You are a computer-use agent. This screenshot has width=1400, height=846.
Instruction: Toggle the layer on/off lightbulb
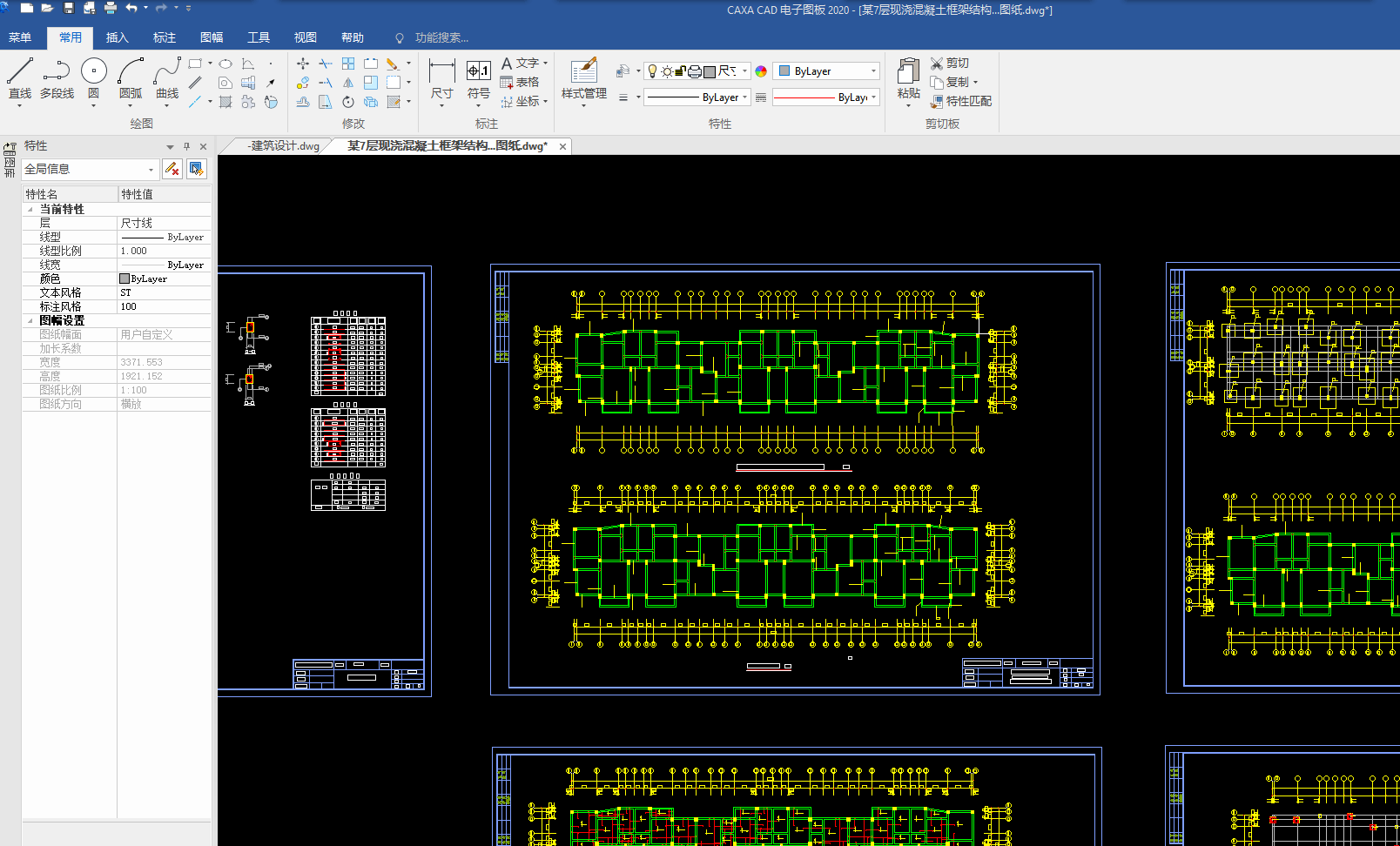pos(652,71)
